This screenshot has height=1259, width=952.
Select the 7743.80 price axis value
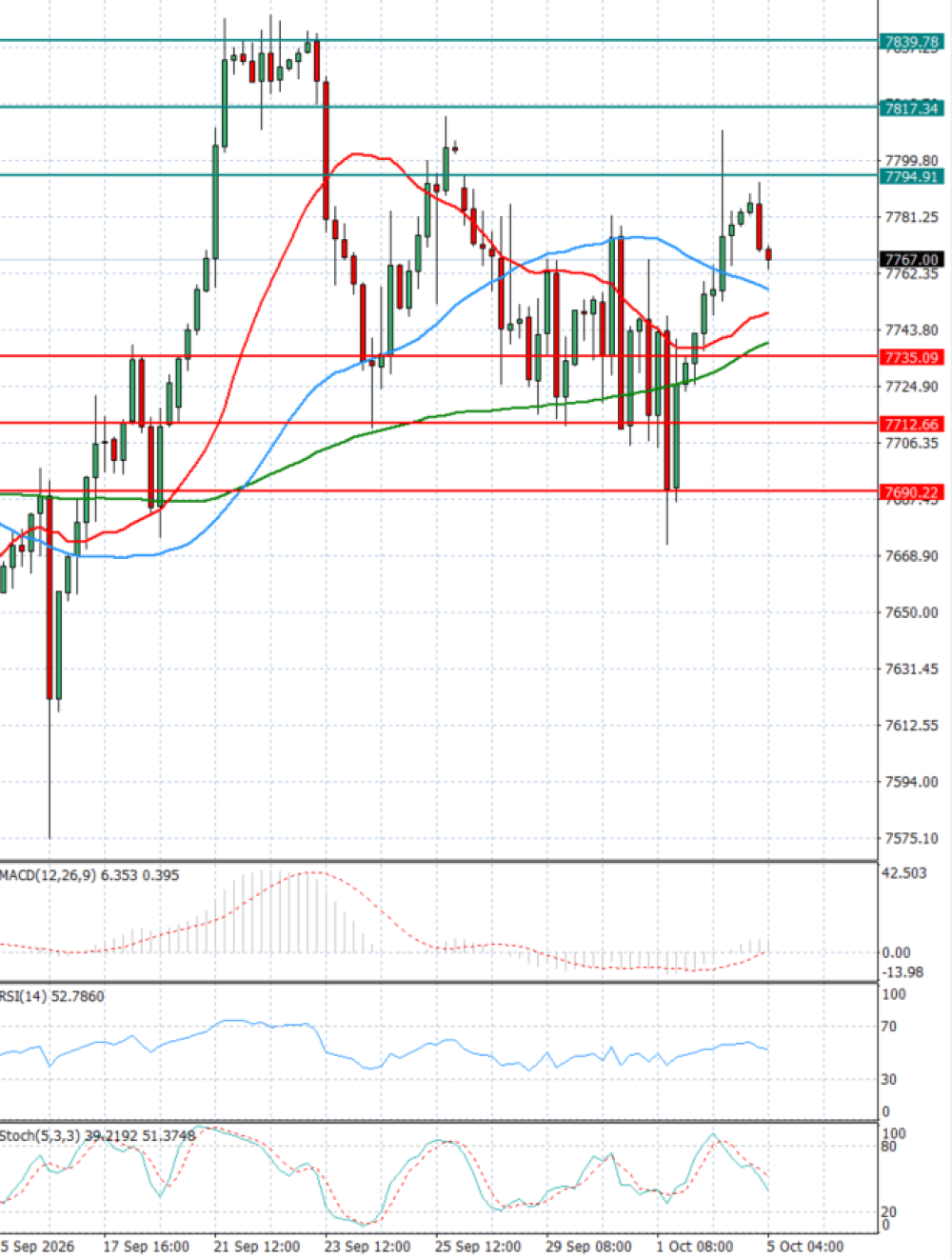pyautogui.click(x=911, y=330)
